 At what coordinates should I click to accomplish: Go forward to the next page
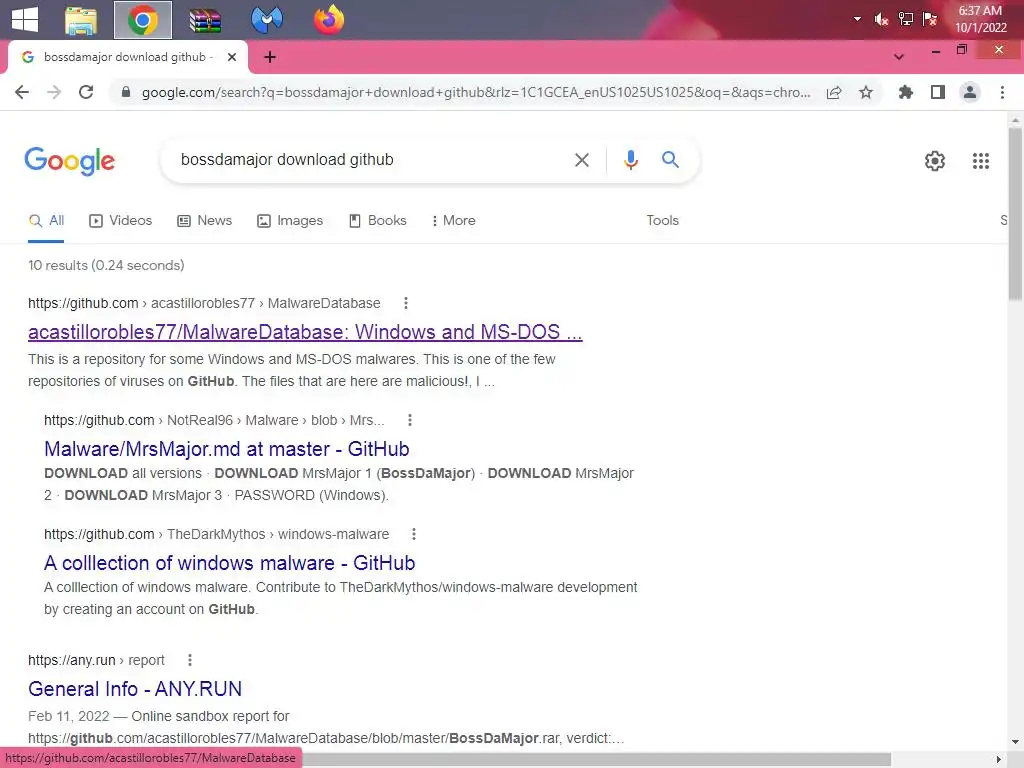tap(54, 92)
